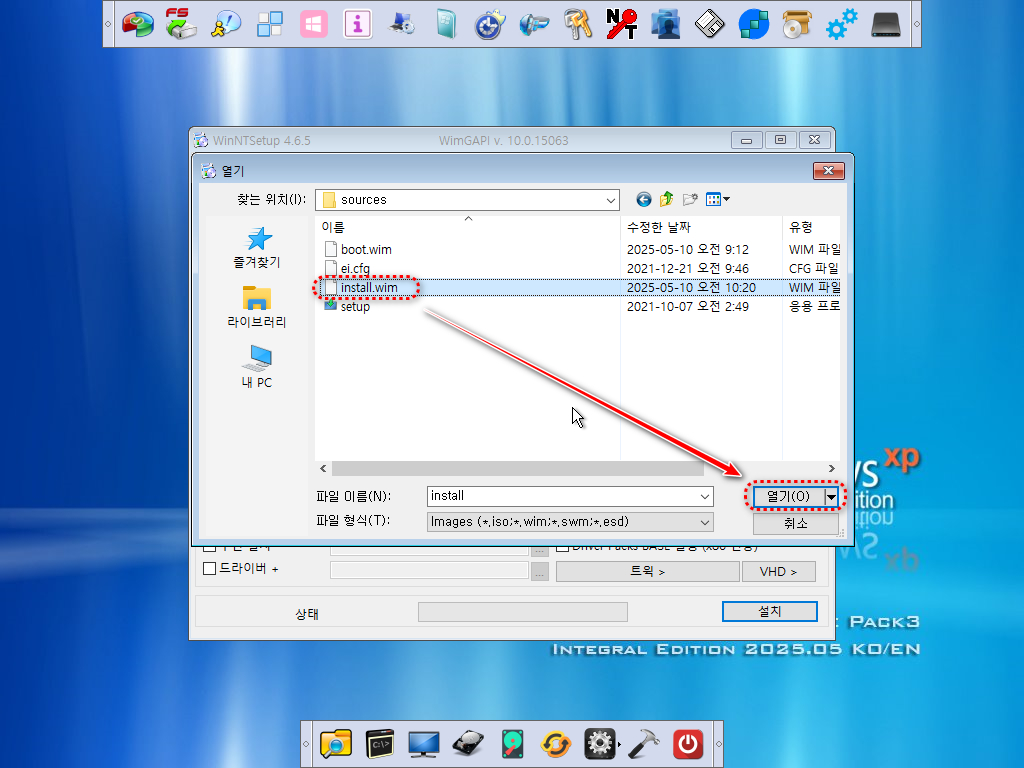
Task: Click the file list scroll left arrow
Action: (323, 469)
